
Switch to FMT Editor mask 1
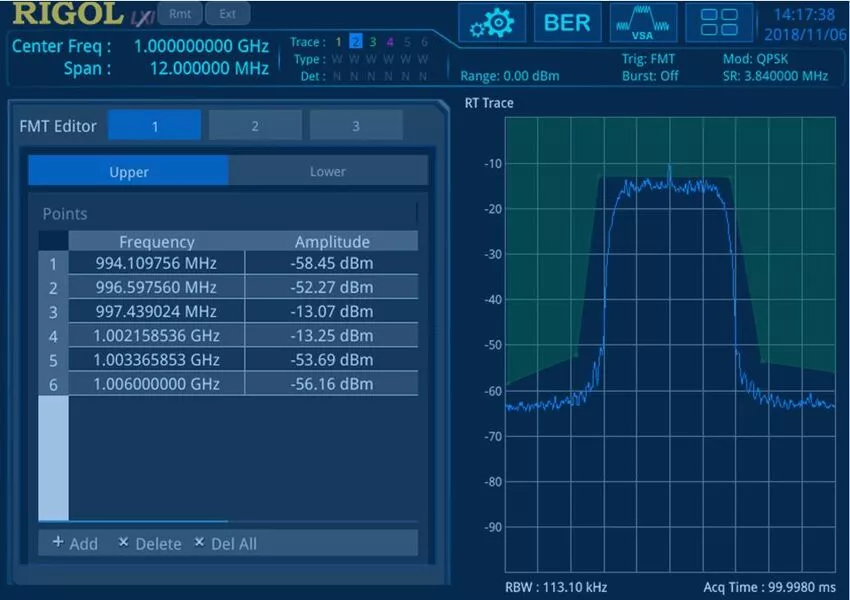(x=154, y=126)
